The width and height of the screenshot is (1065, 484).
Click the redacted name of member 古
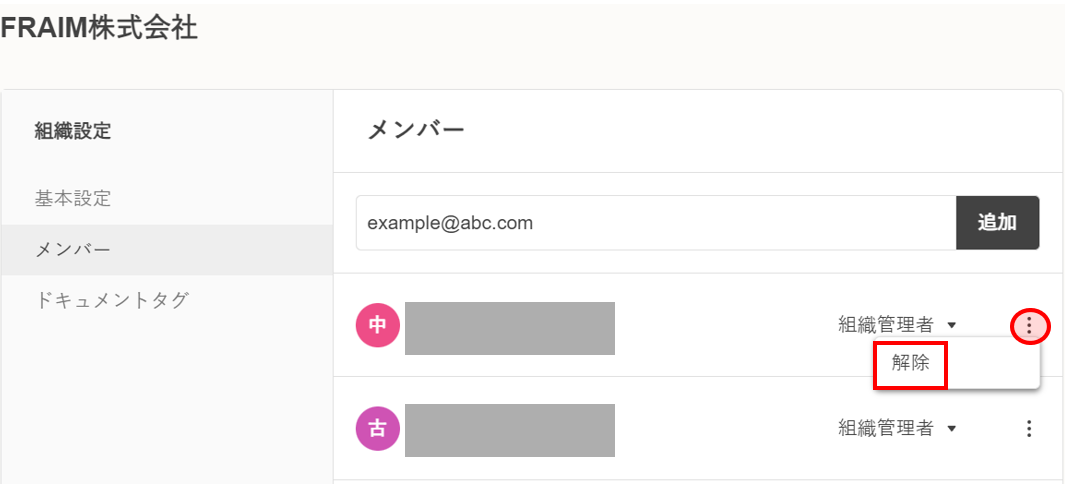click(x=510, y=431)
